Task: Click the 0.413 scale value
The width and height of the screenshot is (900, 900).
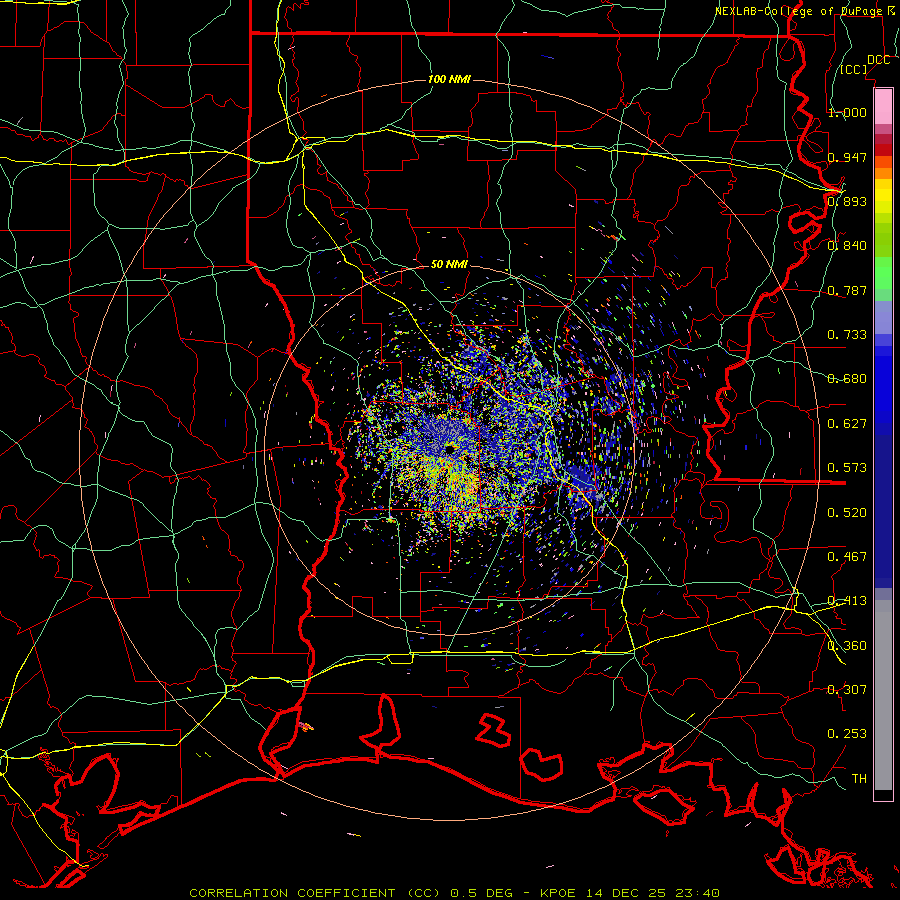Action: [847, 600]
